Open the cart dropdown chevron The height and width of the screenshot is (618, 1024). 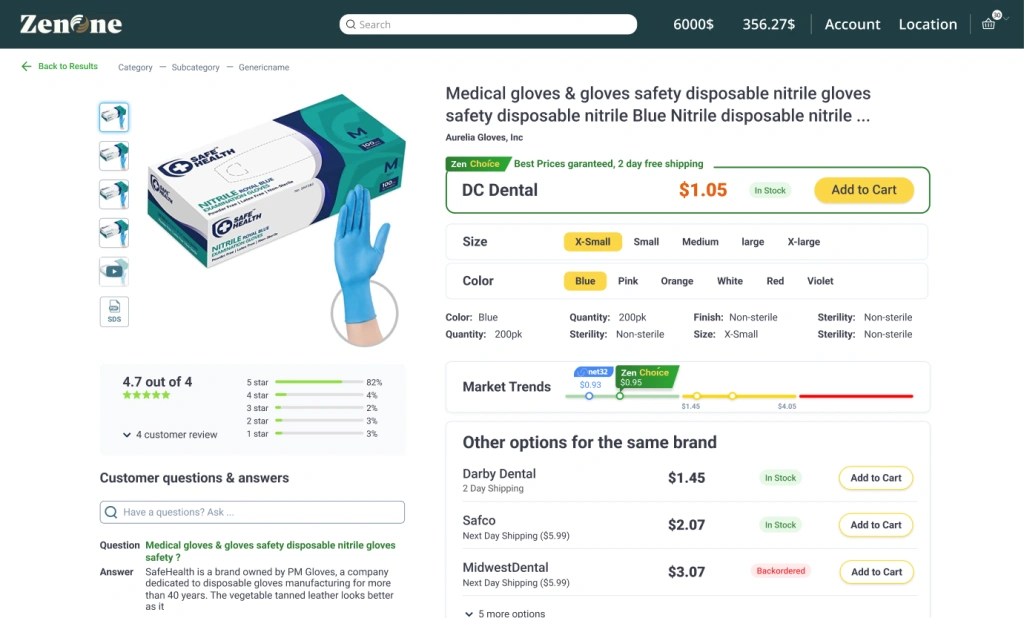click(1006, 19)
